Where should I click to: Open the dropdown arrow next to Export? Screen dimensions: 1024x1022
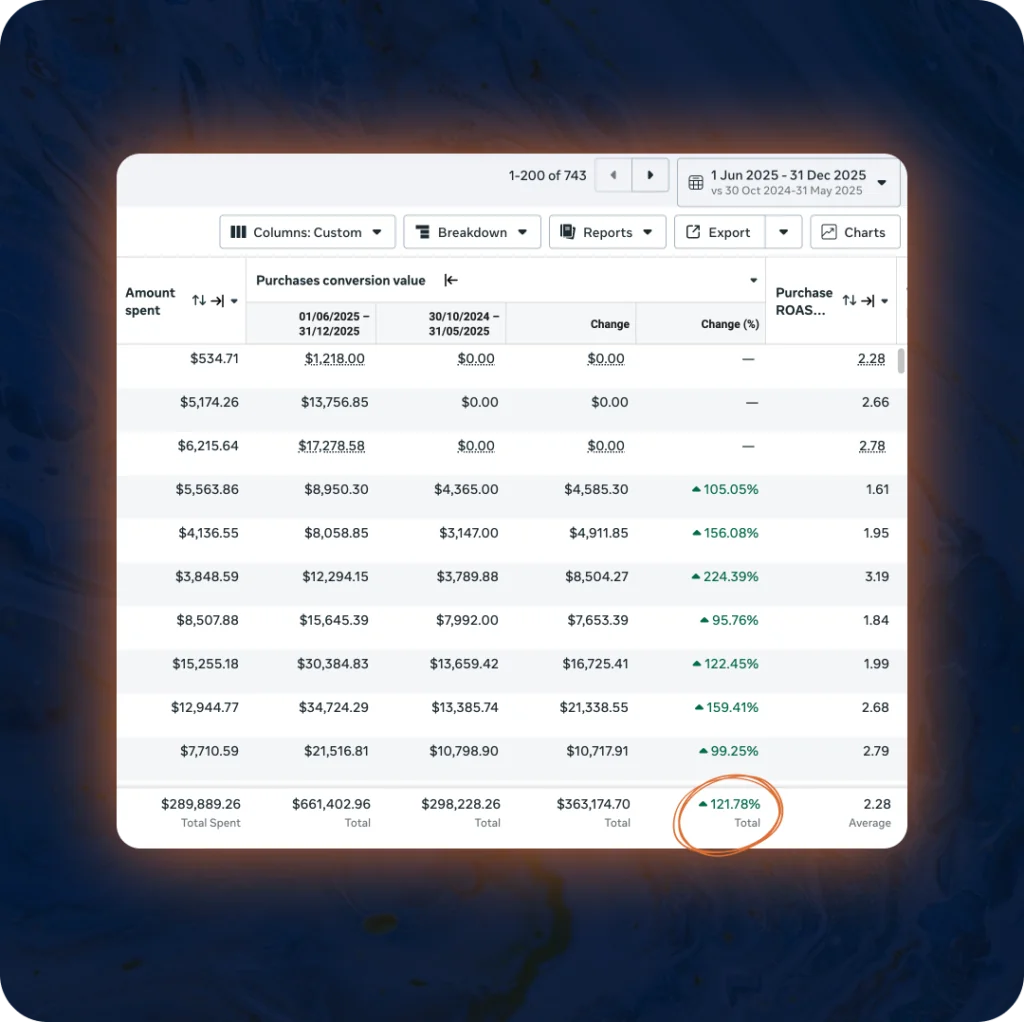coord(783,232)
